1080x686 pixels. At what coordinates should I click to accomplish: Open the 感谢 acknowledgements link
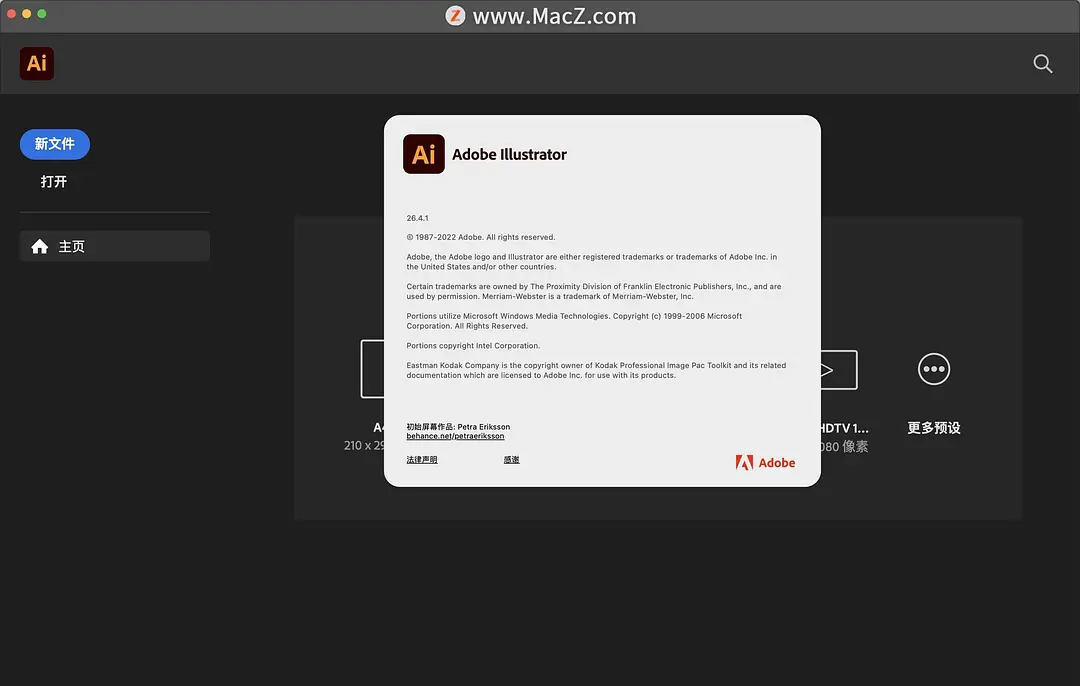(x=511, y=459)
